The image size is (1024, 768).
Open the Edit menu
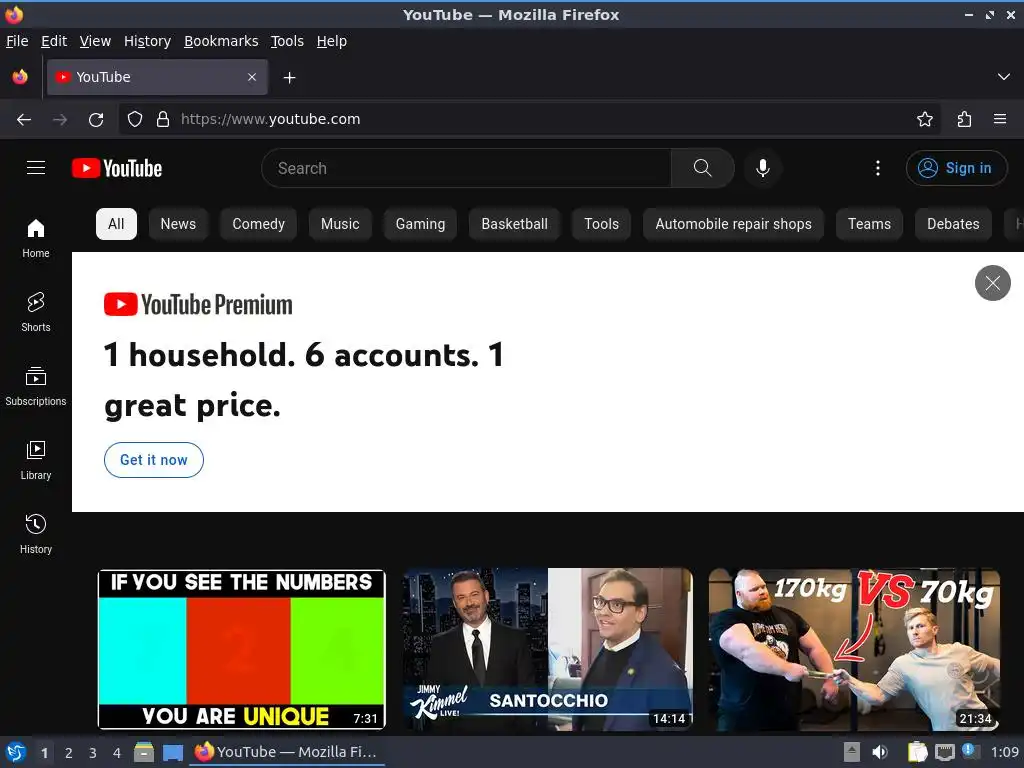(x=54, y=41)
